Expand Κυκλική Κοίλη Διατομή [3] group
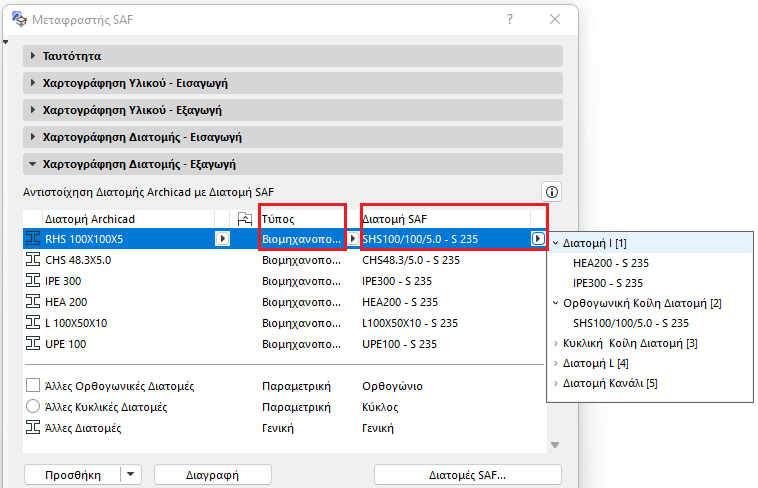This screenshot has width=758, height=488. point(555,343)
